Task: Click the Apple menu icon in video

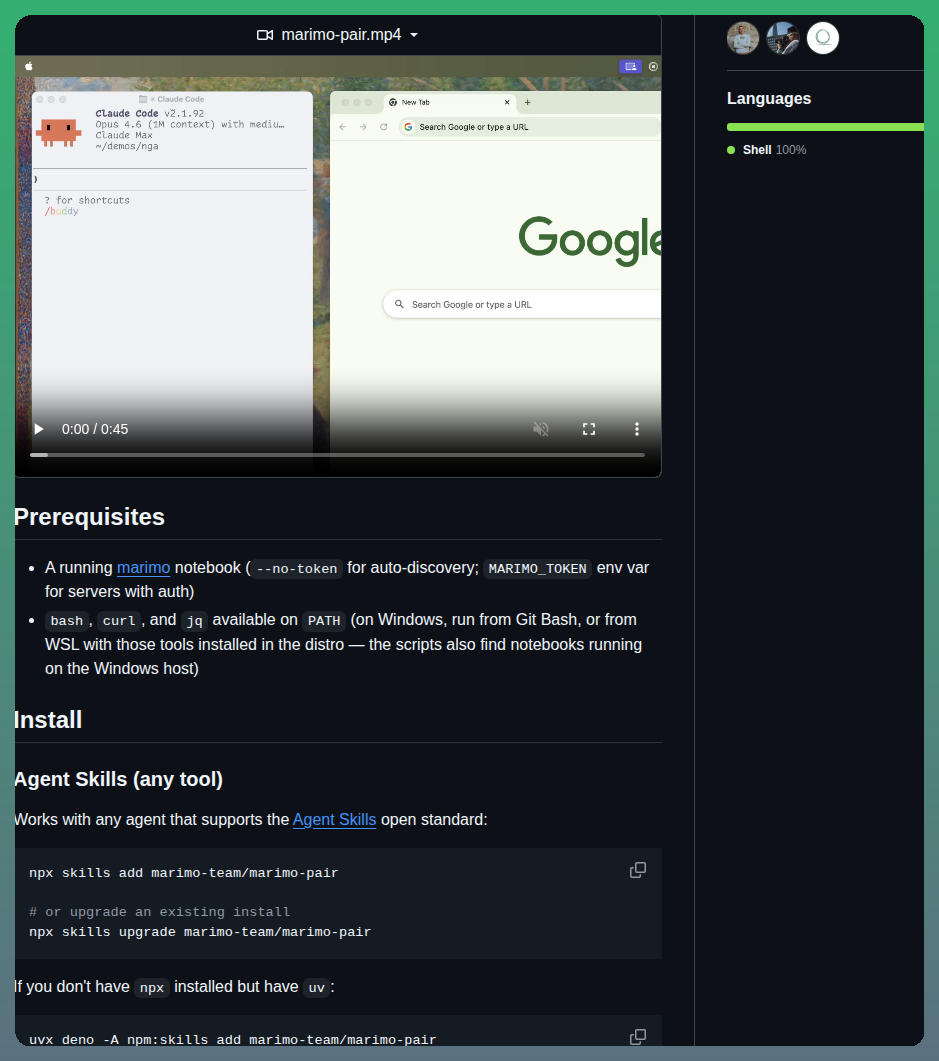Action: (29, 66)
